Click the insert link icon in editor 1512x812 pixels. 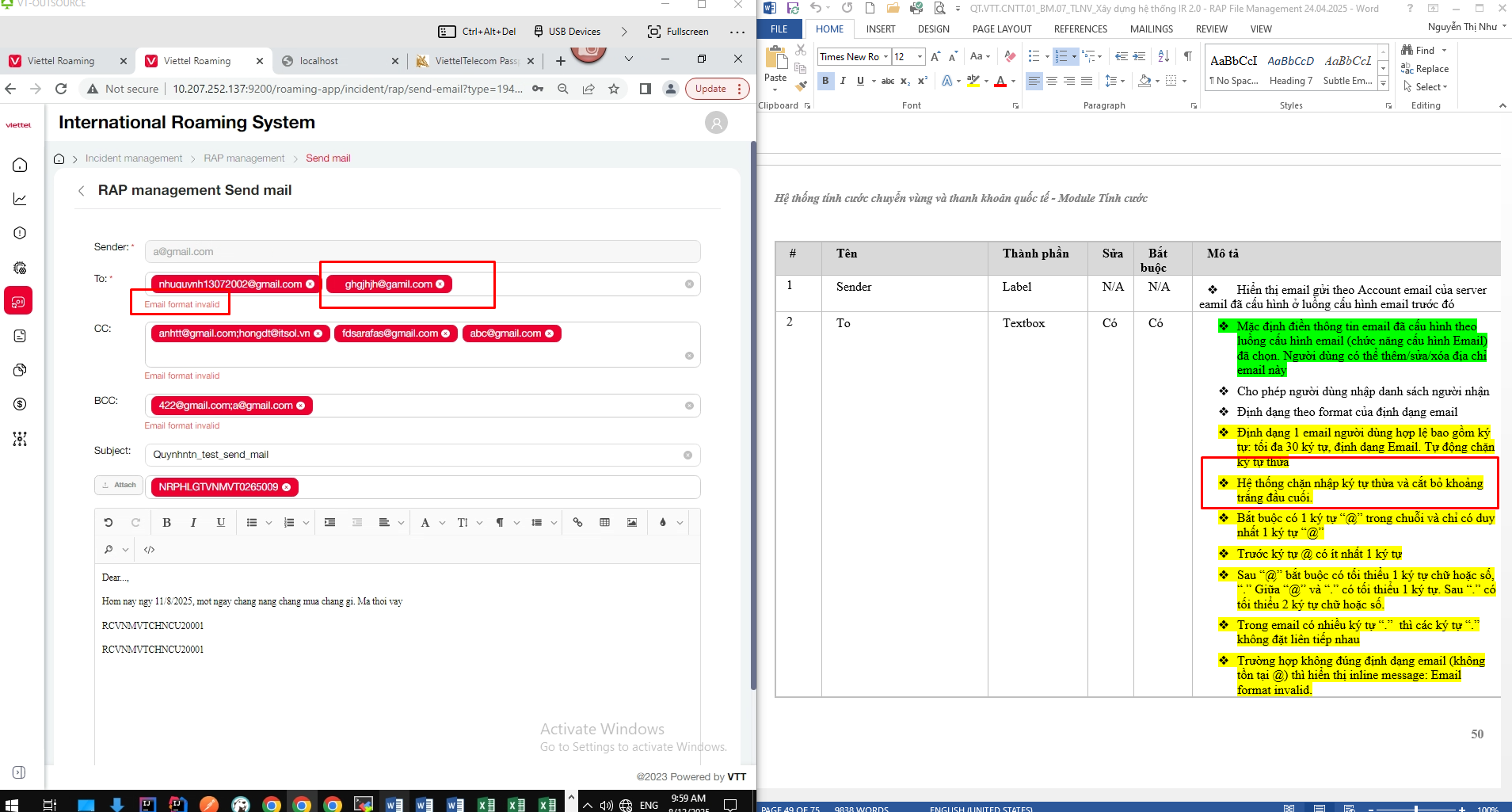pyautogui.click(x=577, y=523)
